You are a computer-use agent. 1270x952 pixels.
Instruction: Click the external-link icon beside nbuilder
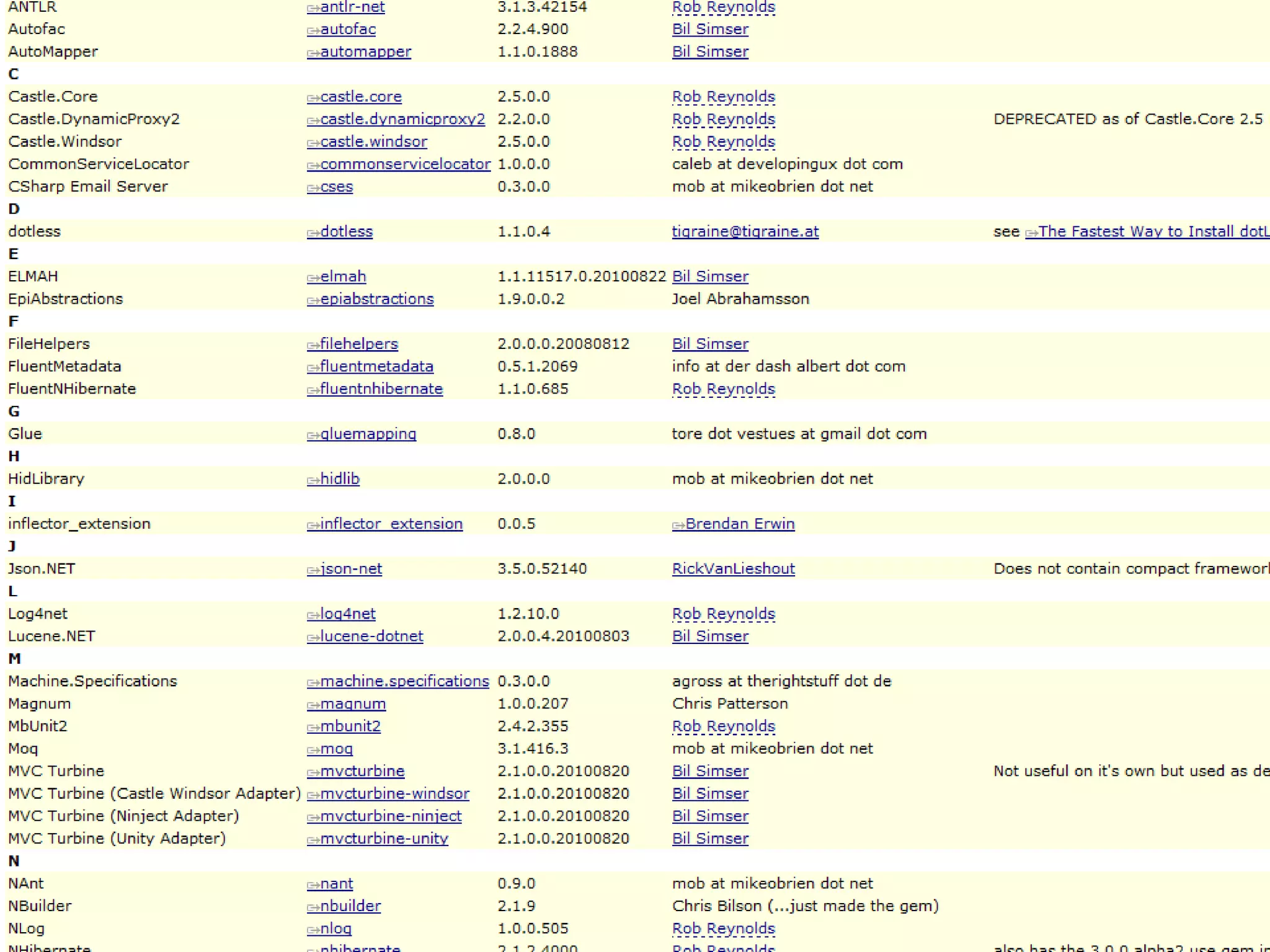pyautogui.click(x=313, y=907)
